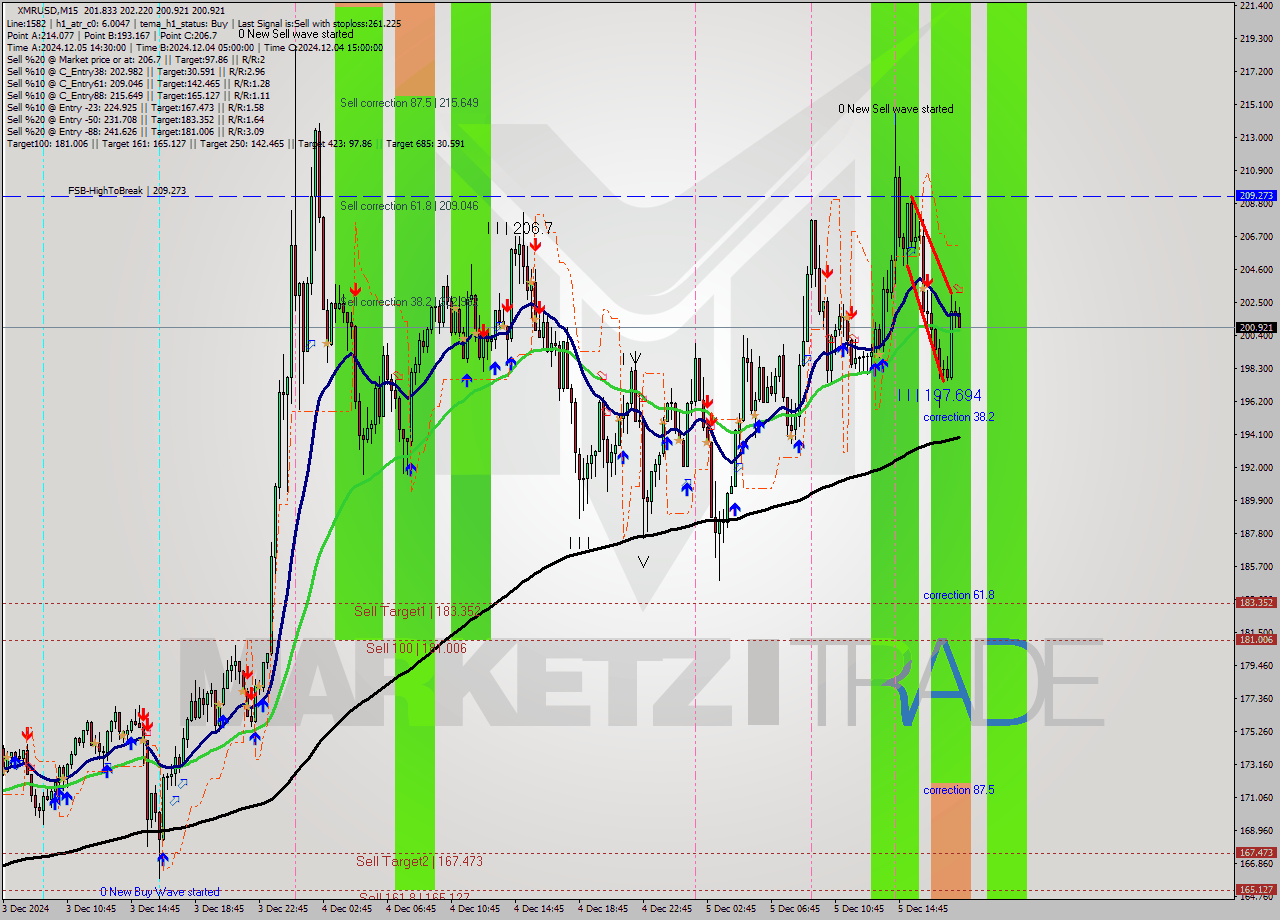1280x920 pixels.
Task: Click the 'Time A:2024.12.05 14:30:00' line
Action: coord(195,47)
